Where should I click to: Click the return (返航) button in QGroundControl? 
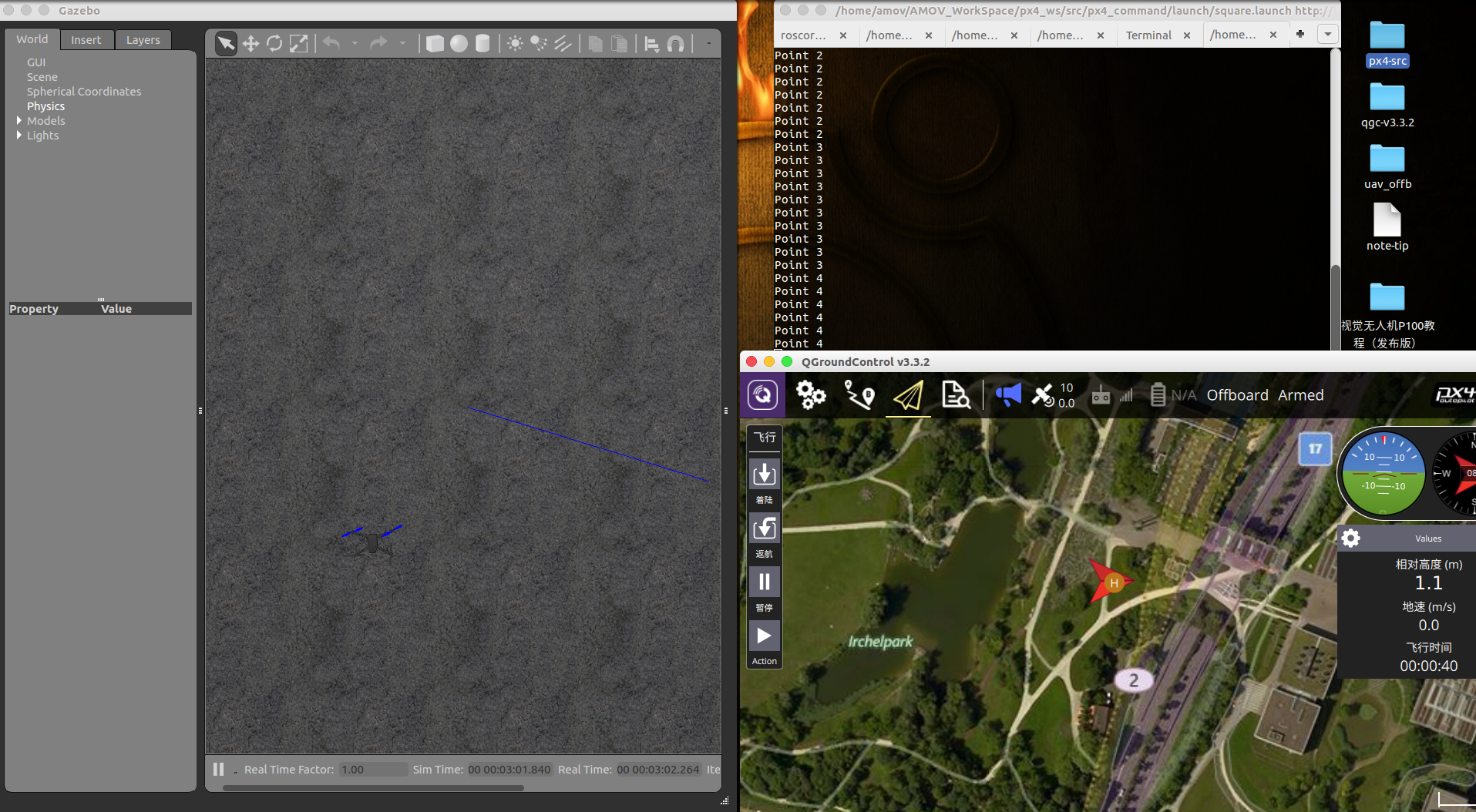(x=765, y=537)
